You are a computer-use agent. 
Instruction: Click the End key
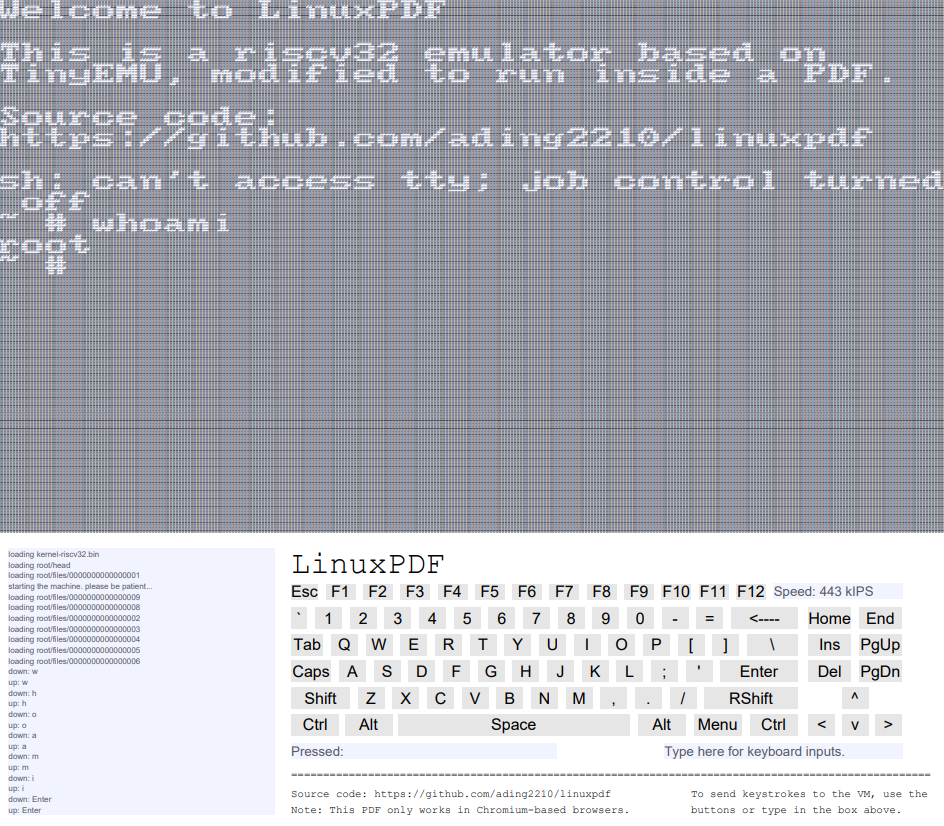click(880, 618)
